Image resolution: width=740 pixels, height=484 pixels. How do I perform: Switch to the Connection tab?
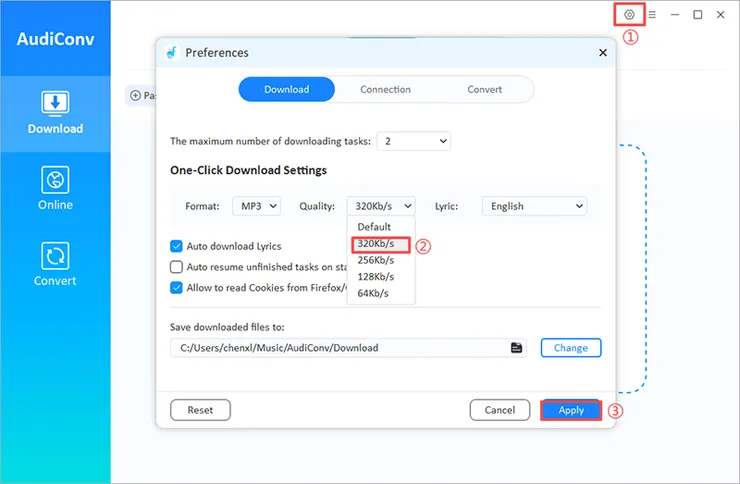tap(385, 90)
